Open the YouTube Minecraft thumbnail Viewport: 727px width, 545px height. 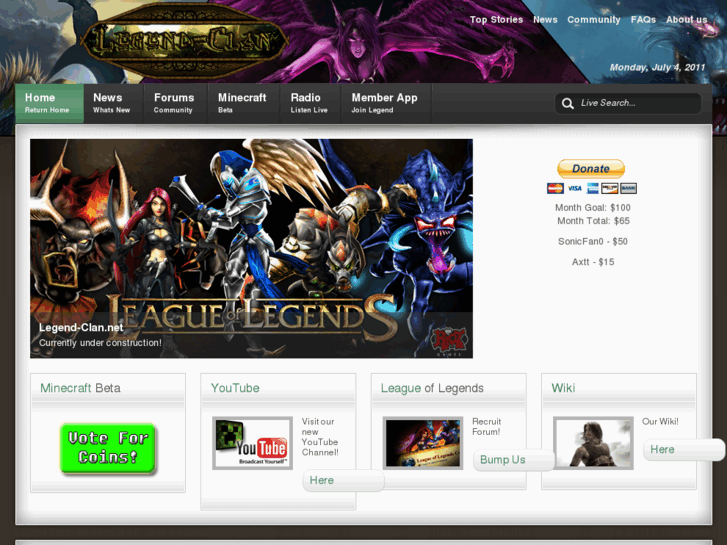(252, 443)
